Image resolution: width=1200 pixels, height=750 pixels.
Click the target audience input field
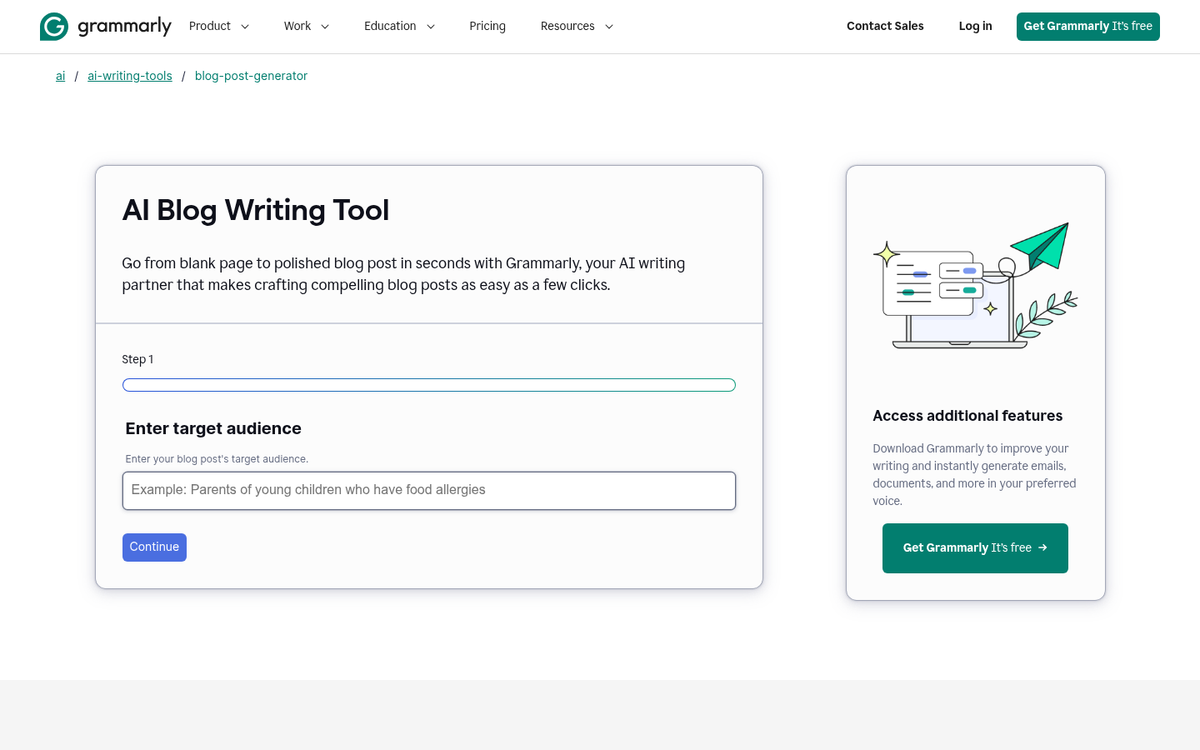428,490
